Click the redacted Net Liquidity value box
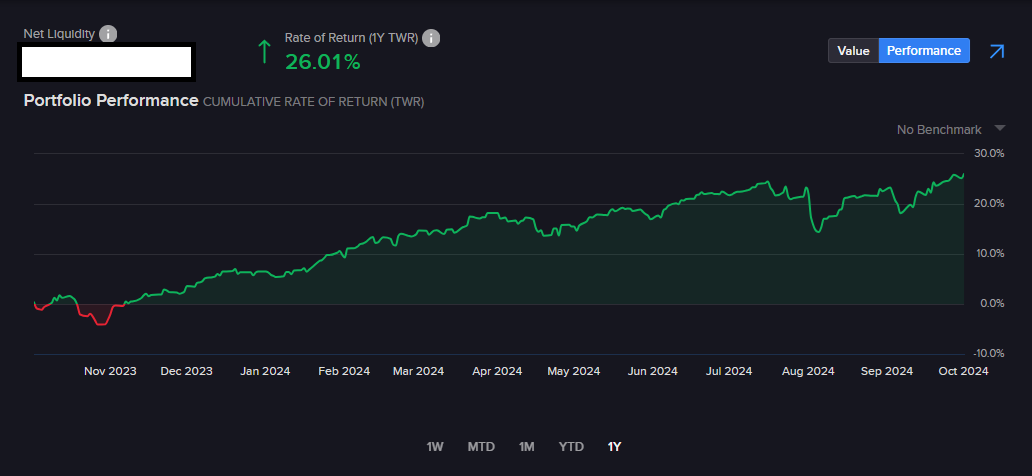Viewport: 1032px width, 476px height. [107, 63]
